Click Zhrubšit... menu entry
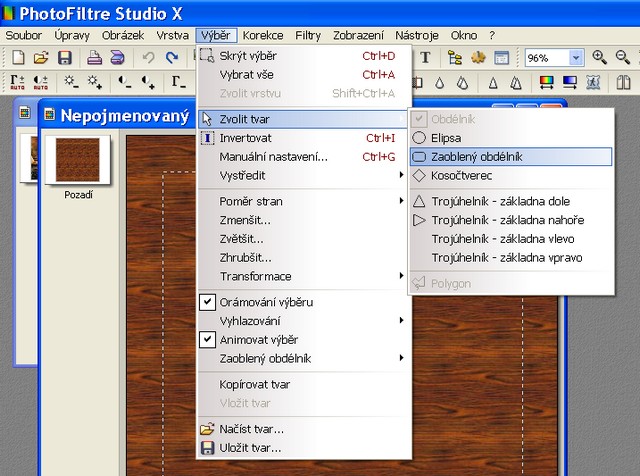 click(x=303, y=258)
